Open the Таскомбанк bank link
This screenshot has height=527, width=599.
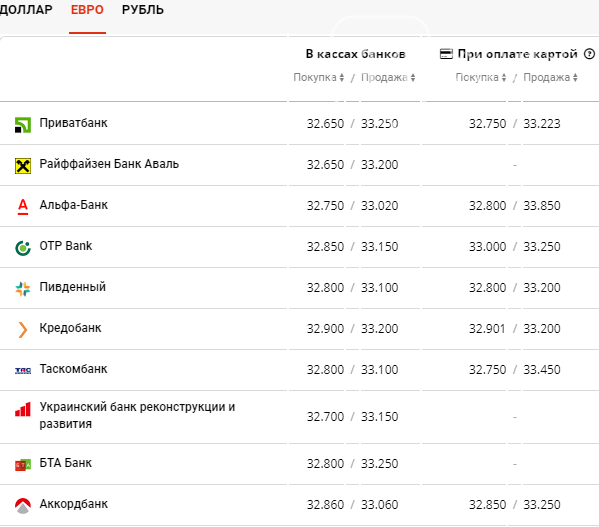point(73,369)
